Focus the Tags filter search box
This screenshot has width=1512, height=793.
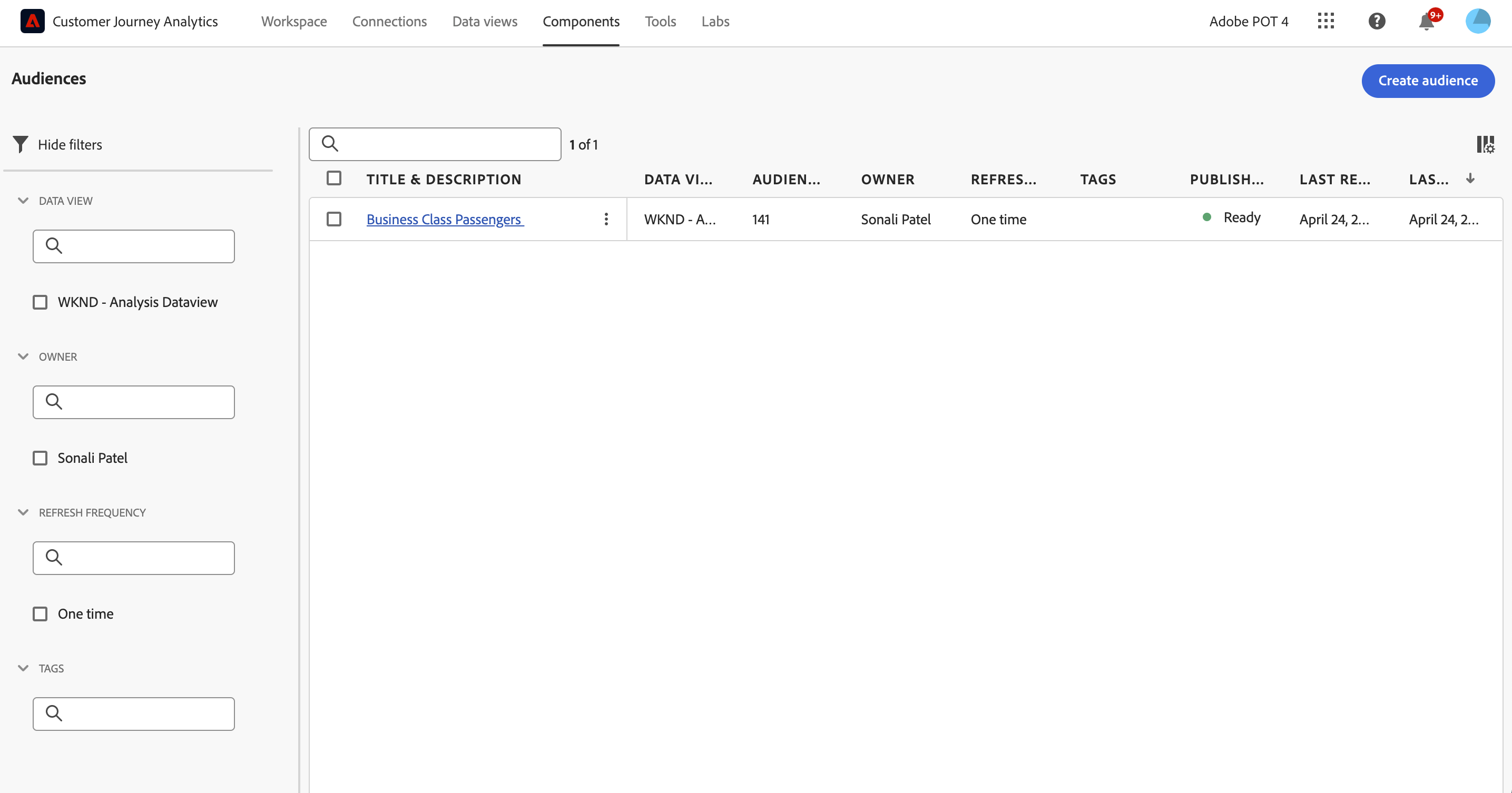[x=134, y=714]
